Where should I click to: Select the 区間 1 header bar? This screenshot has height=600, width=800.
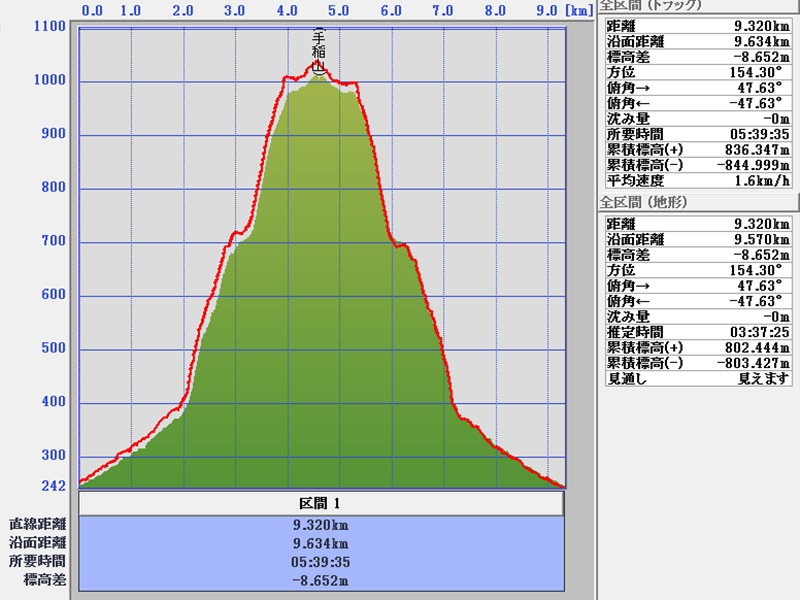[322, 503]
